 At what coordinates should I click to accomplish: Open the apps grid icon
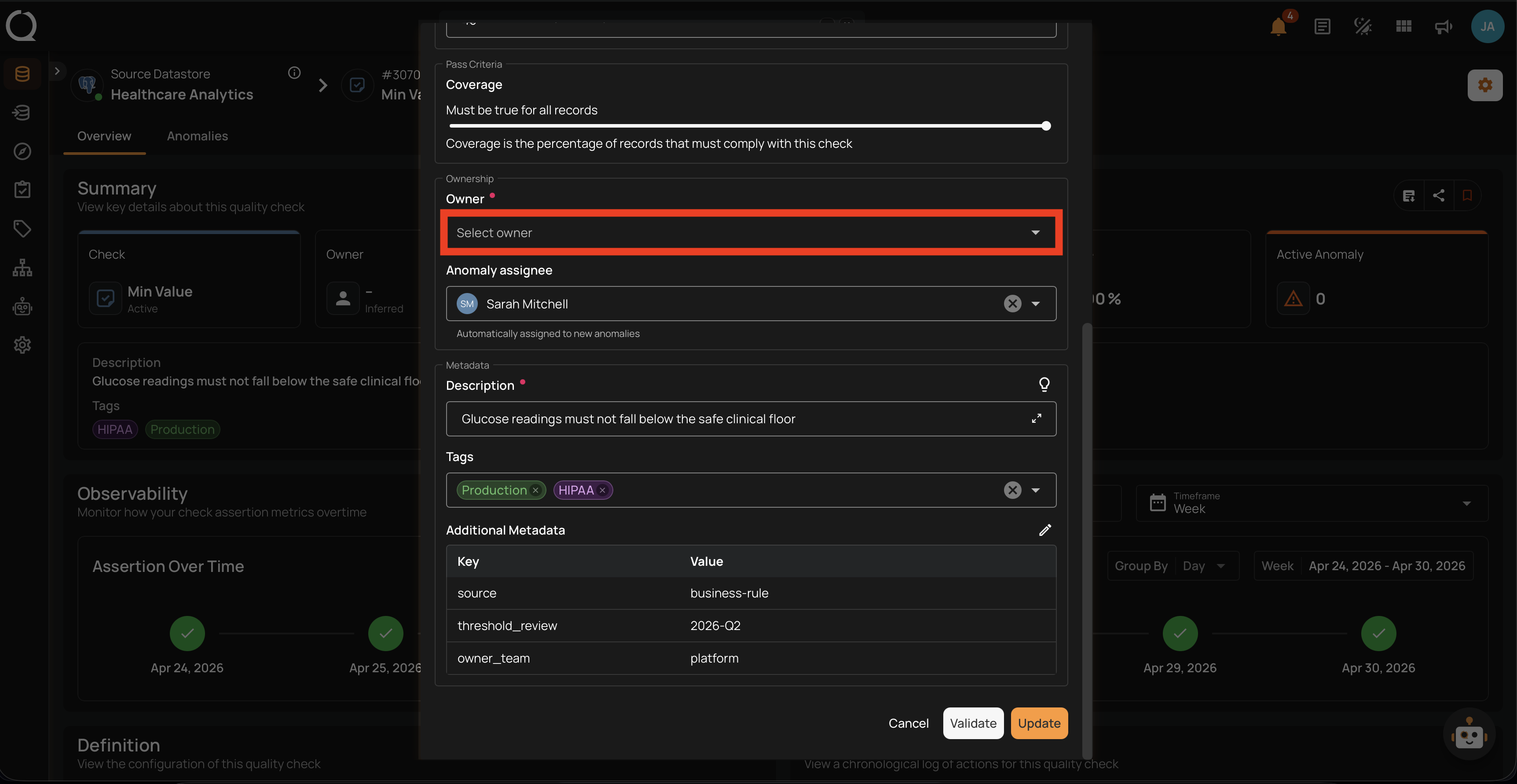tap(1404, 26)
